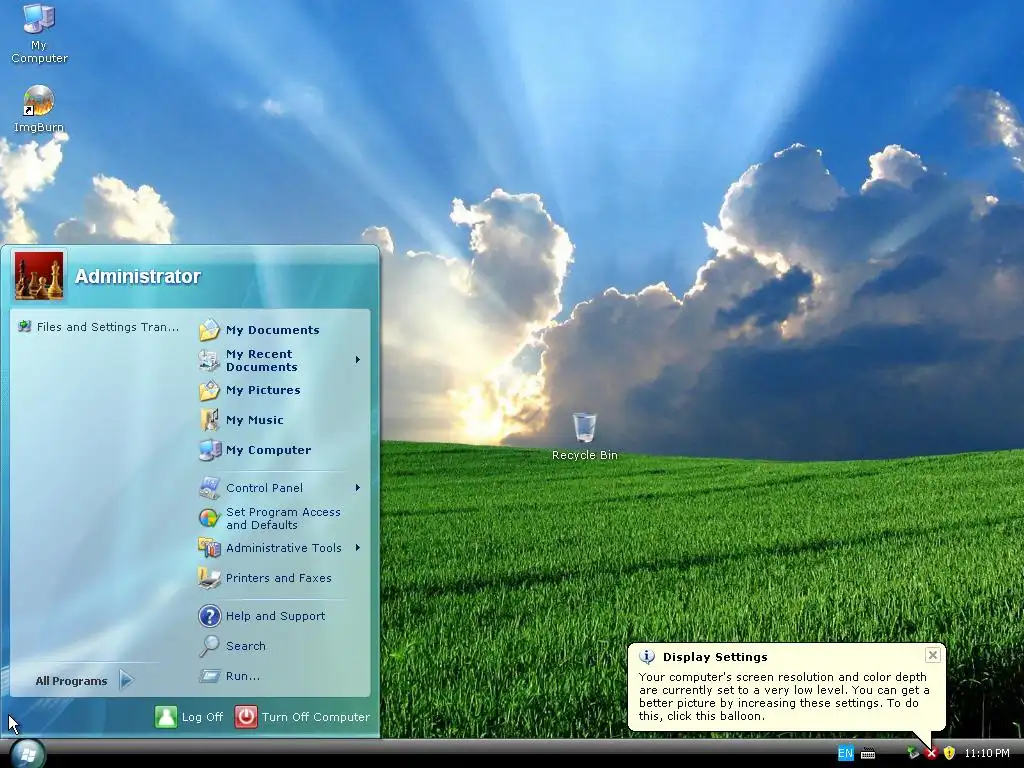This screenshot has width=1024, height=768.
Task: Click the 11:10 PM clock
Action: (987, 753)
